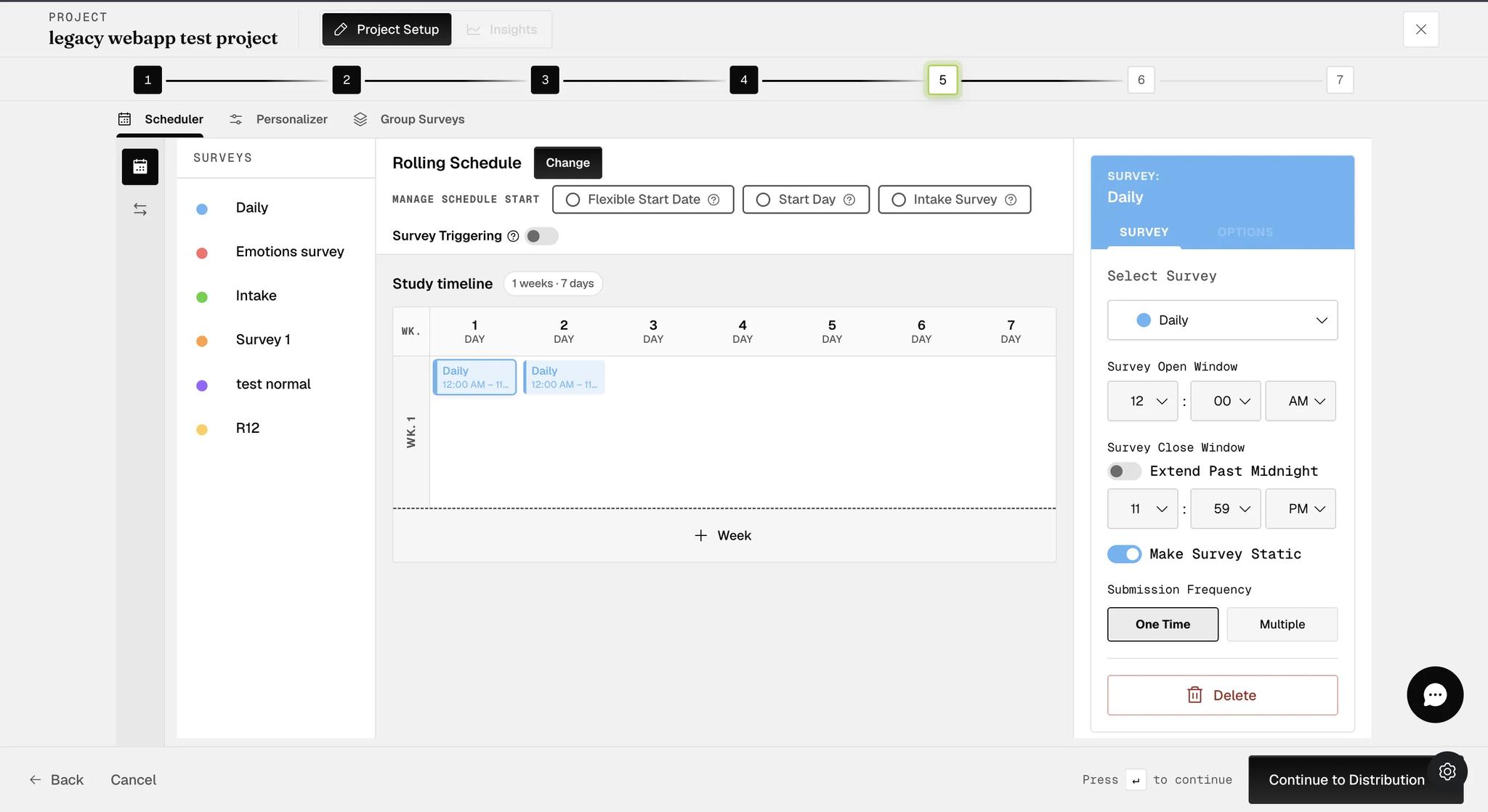Click the Change schedule button
Image resolution: width=1488 pixels, height=812 pixels.
[567, 163]
